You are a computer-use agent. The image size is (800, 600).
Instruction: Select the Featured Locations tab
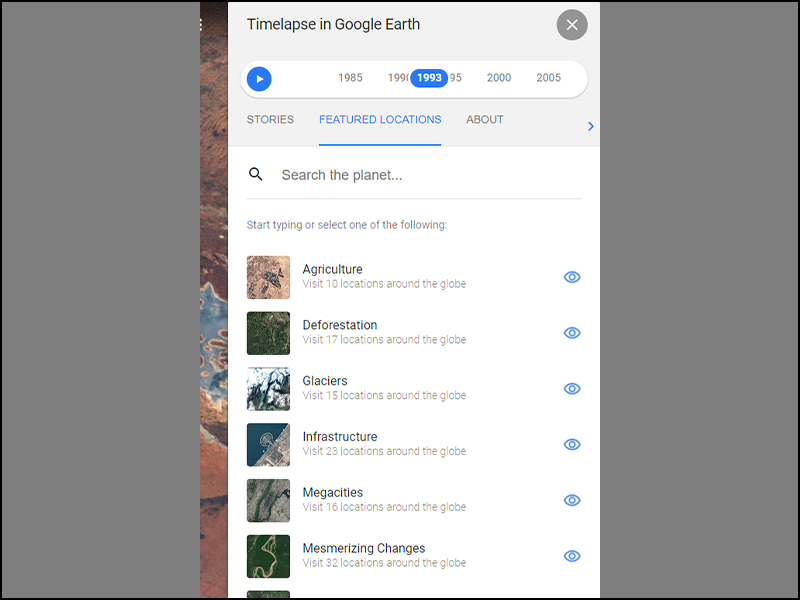coord(380,119)
